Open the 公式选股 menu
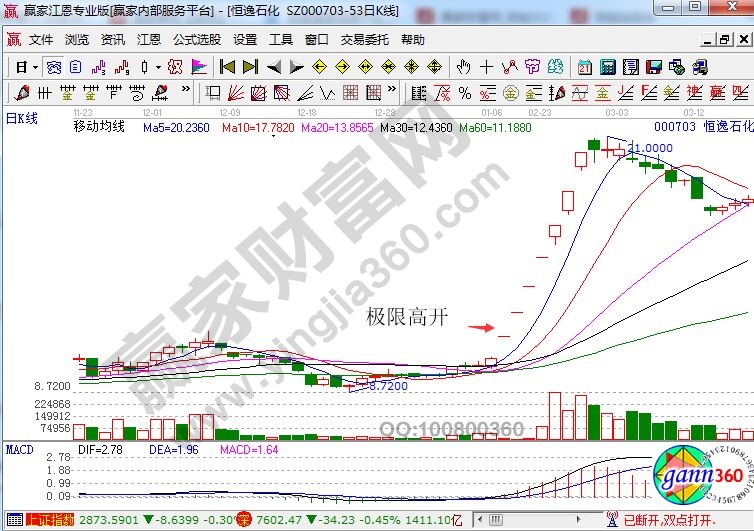Image resolution: width=754 pixels, height=531 pixels. click(196, 40)
